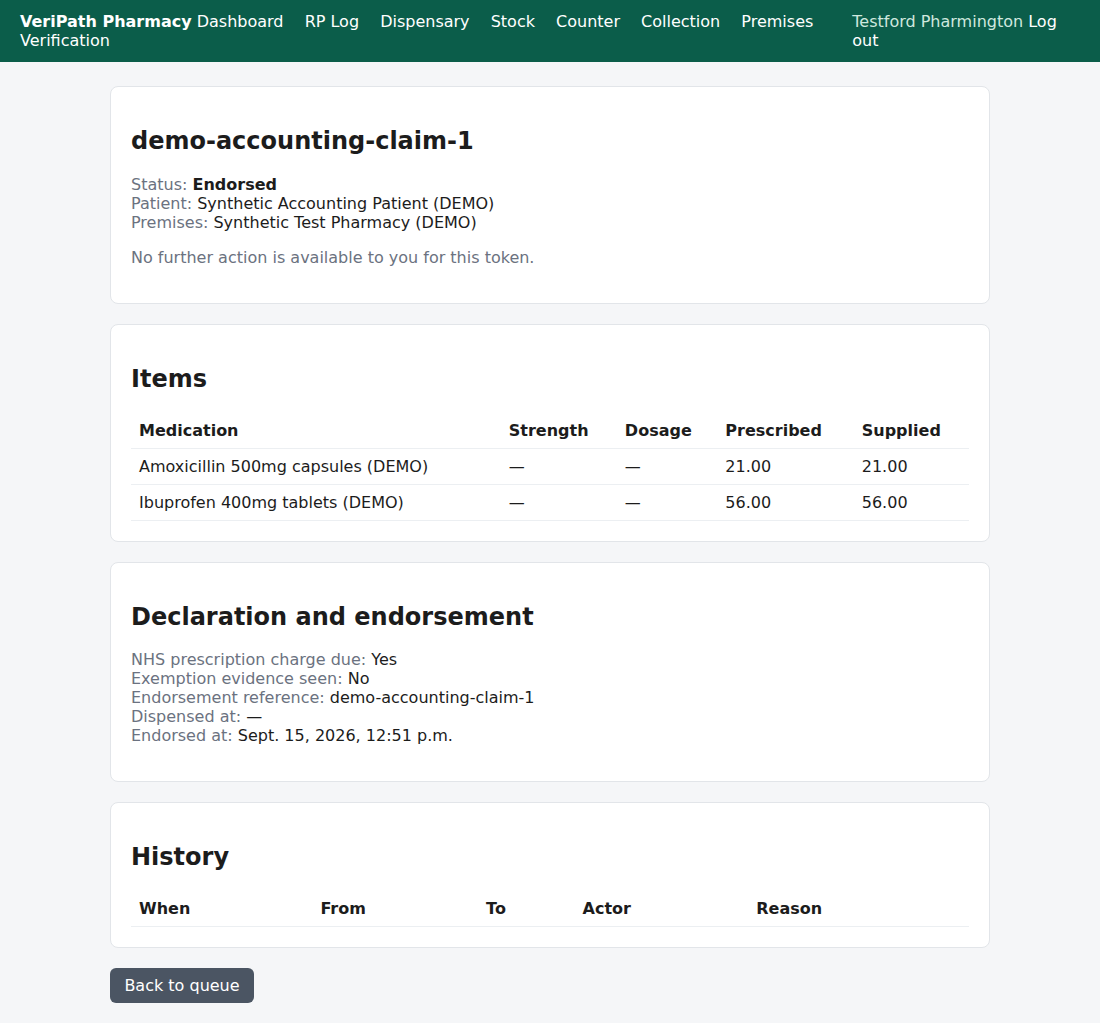Click the endorsement reference value text
Screen dimensions: 1100x1023
click(431, 697)
